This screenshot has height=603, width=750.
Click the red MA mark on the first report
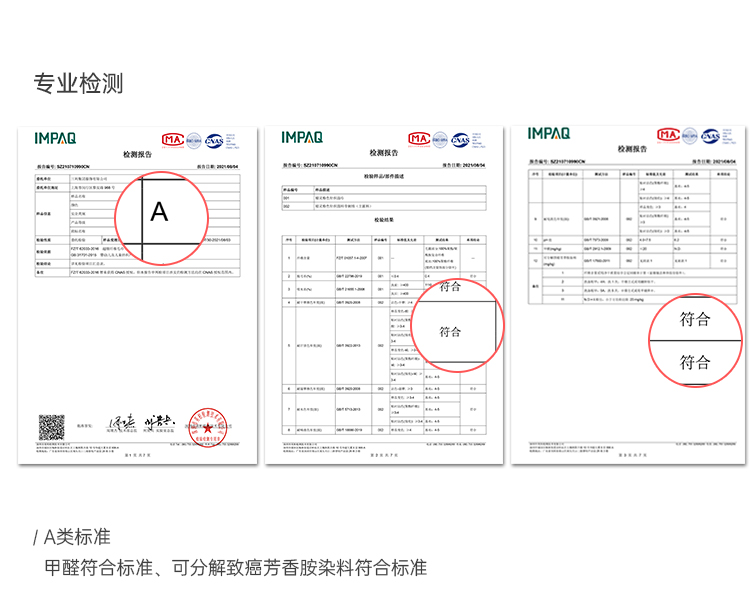pos(173,140)
